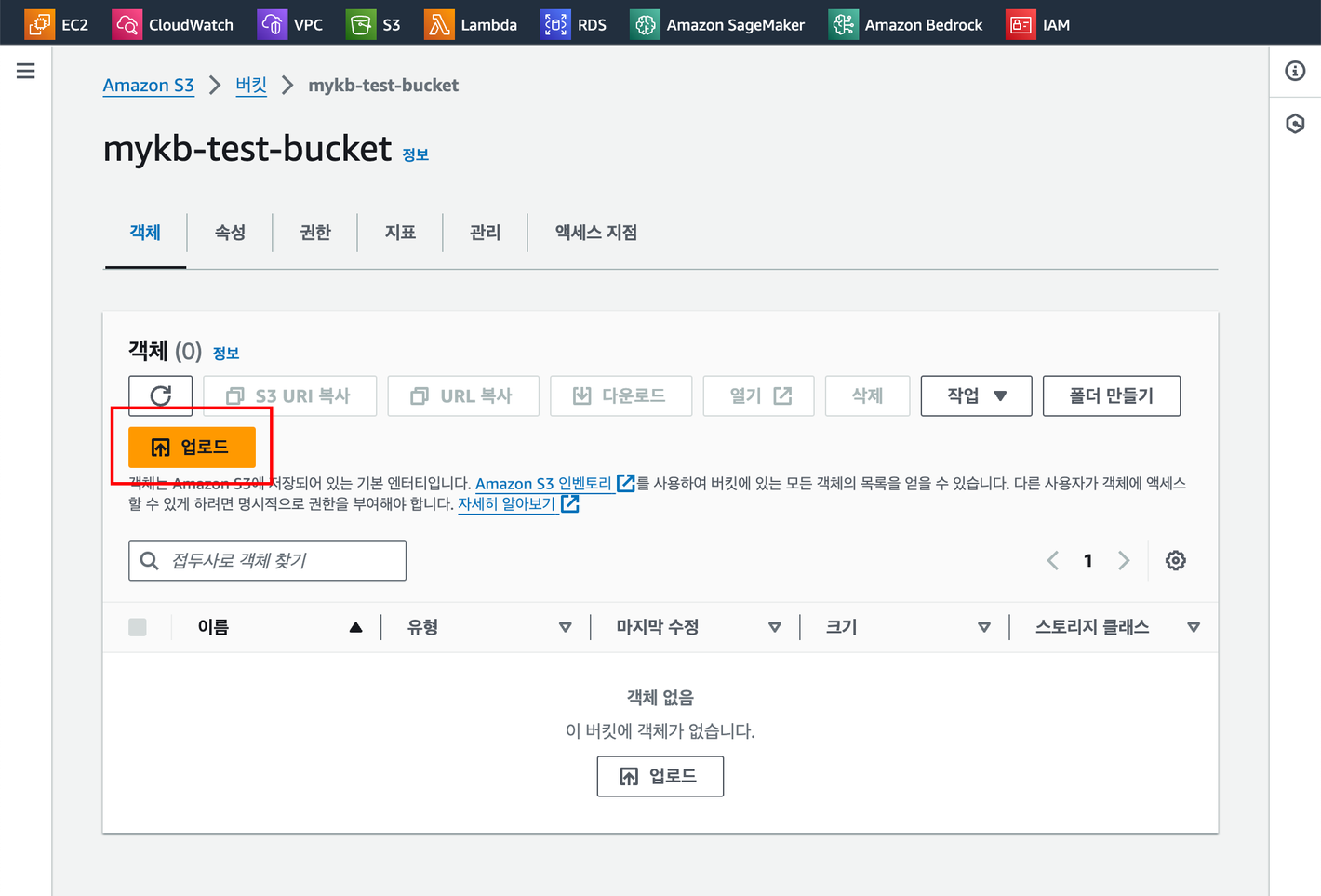Open the info panel circle icon
Viewport: 1321px width, 896px height.
pyautogui.click(x=1295, y=71)
